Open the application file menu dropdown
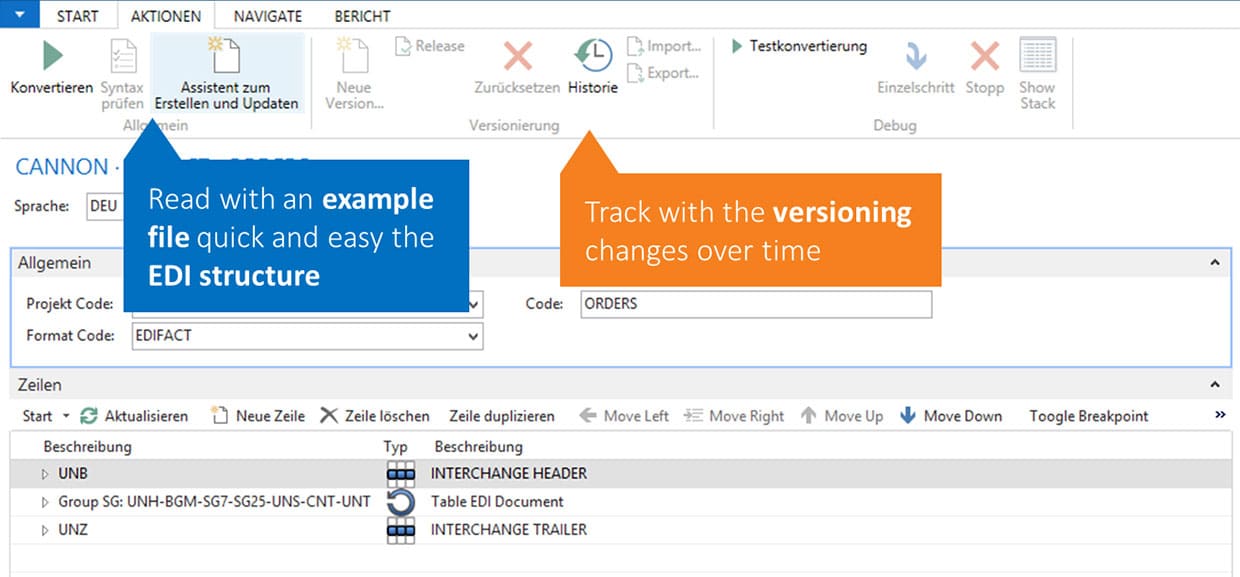Viewport: 1240px width, 577px height. tap(20, 15)
